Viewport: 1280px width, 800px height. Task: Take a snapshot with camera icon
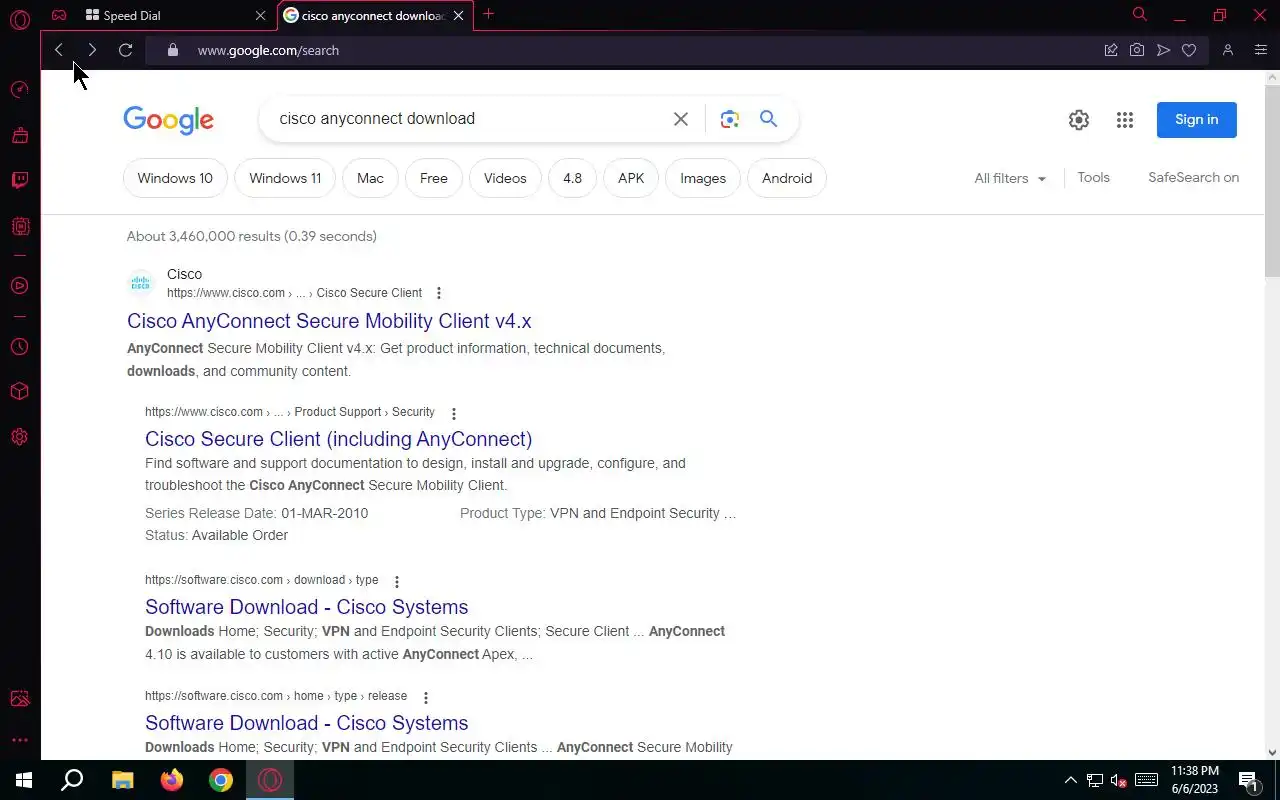tap(1137, 50)
